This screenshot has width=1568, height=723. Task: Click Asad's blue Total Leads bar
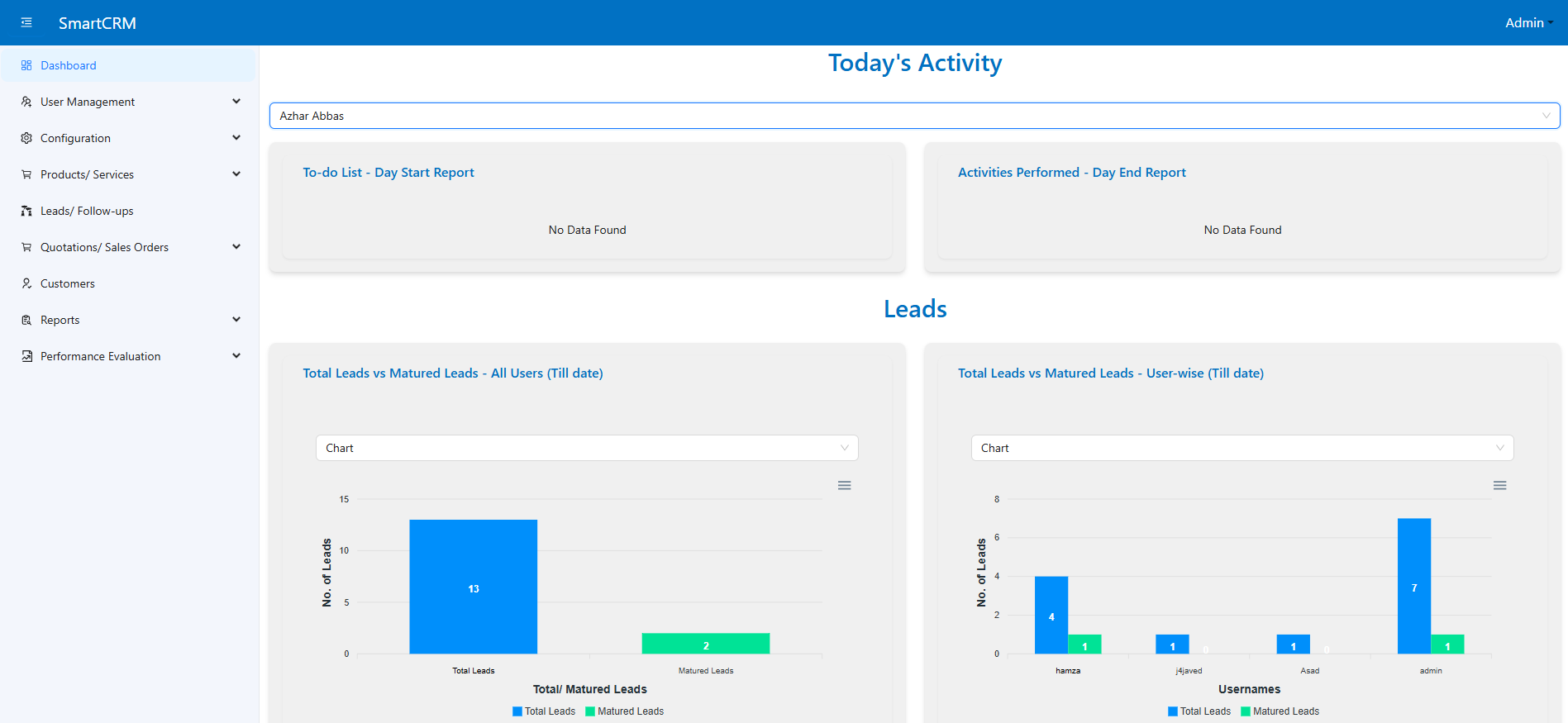1294,645
